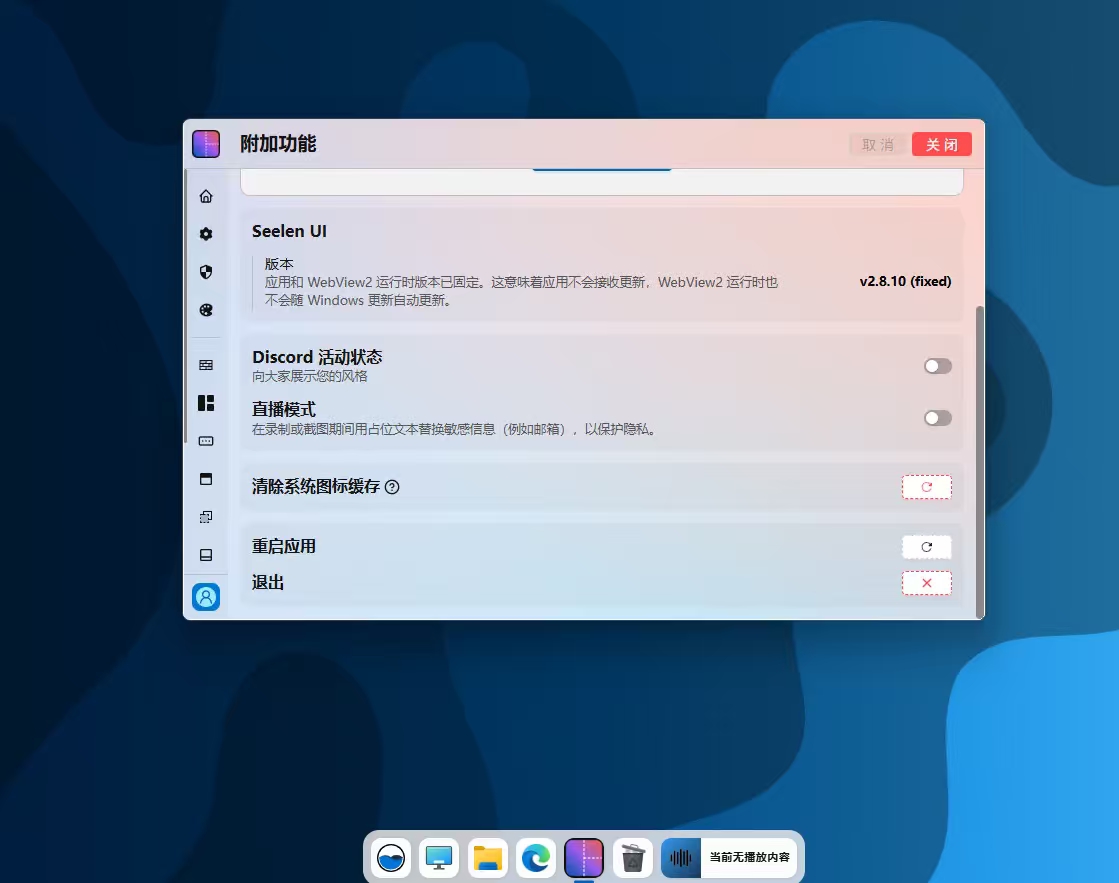Click the help icon next to 清除系统图标缓存
The image size is (1119, 883).
click(x=392, y=487)
